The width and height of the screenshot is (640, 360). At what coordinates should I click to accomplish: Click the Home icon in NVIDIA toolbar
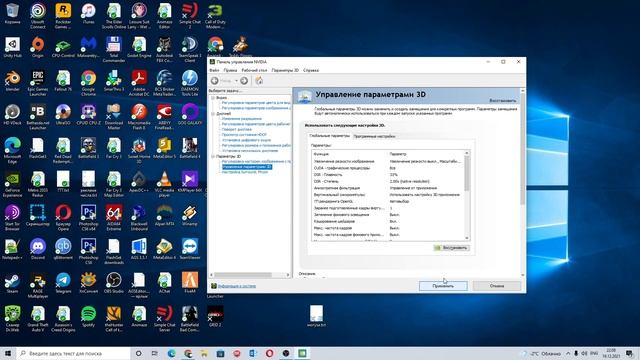(259, 81)
